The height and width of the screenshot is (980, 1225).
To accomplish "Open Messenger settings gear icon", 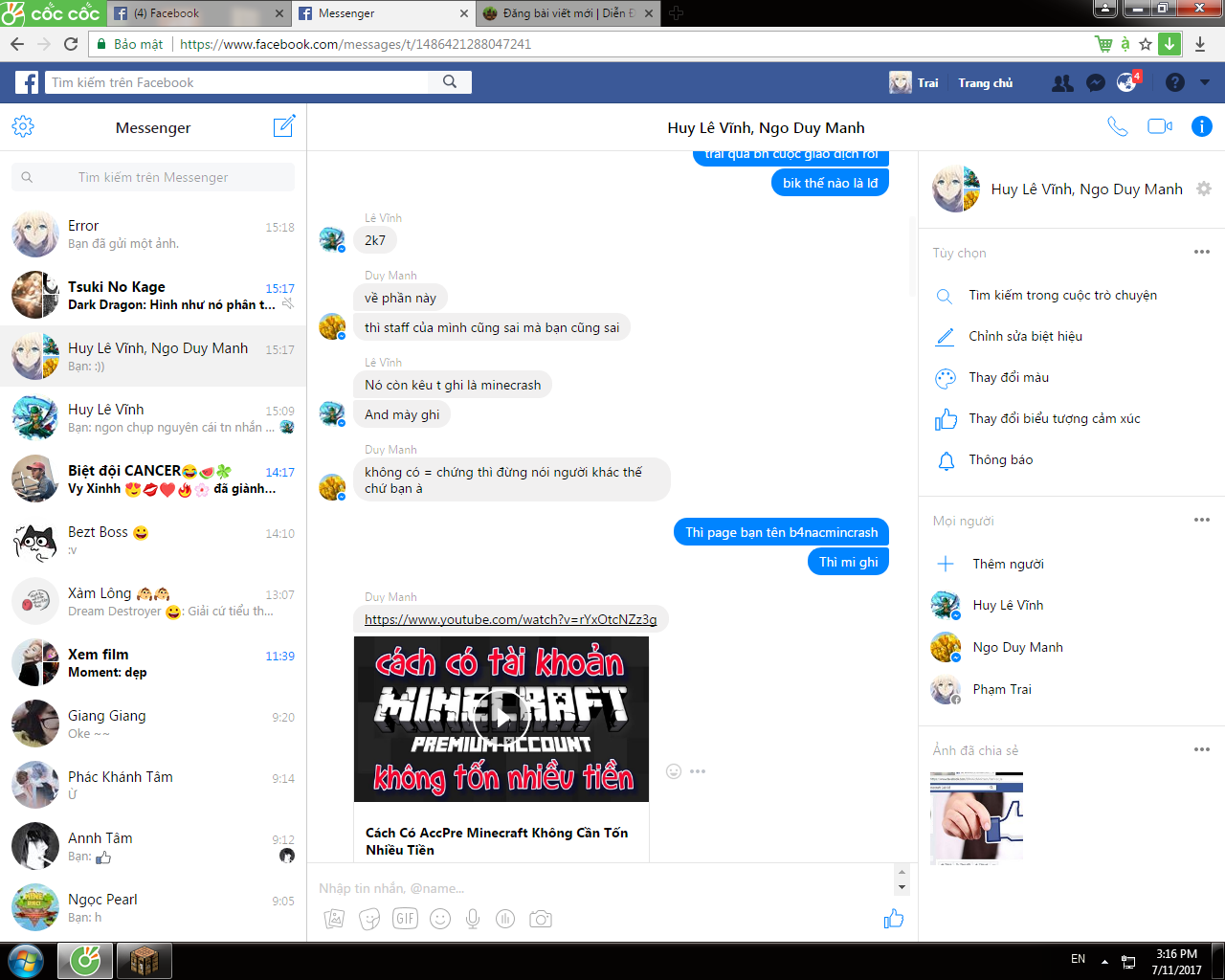I will pyautogui.click(x=23, y=127).
